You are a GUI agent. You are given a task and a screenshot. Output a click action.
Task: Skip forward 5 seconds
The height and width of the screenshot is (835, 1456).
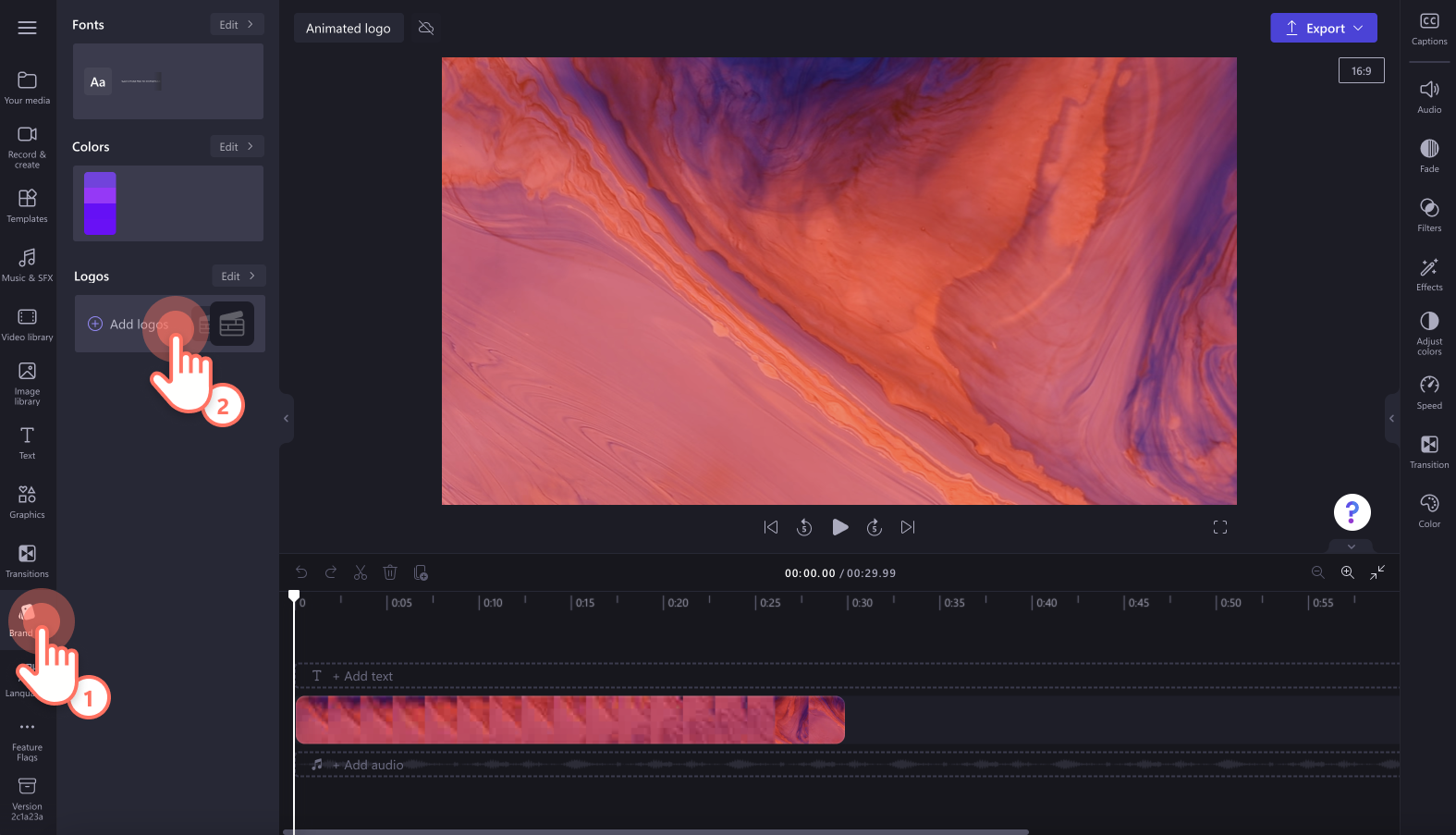874,527
